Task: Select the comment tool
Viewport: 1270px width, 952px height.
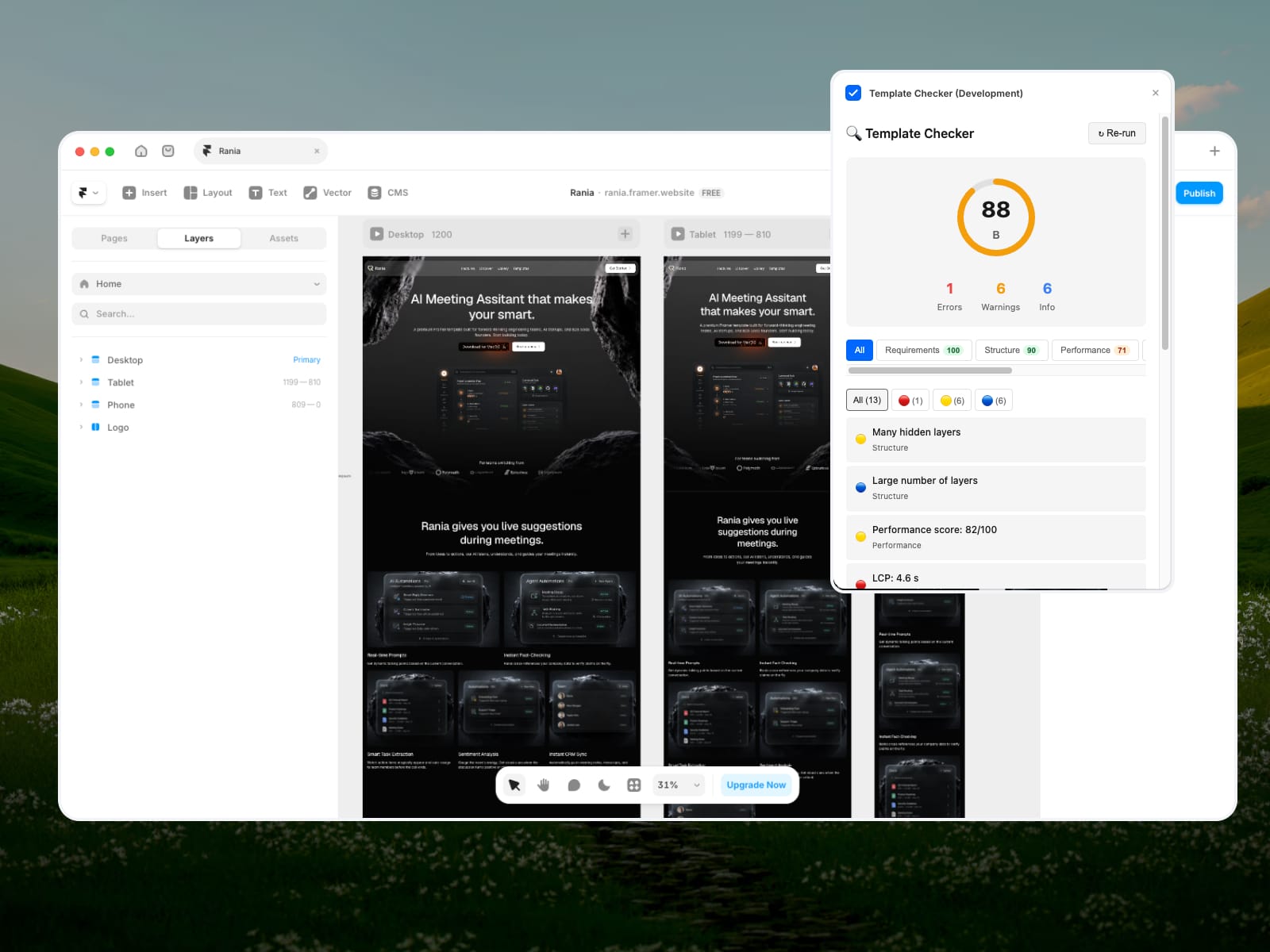Action: coord(574,785)
